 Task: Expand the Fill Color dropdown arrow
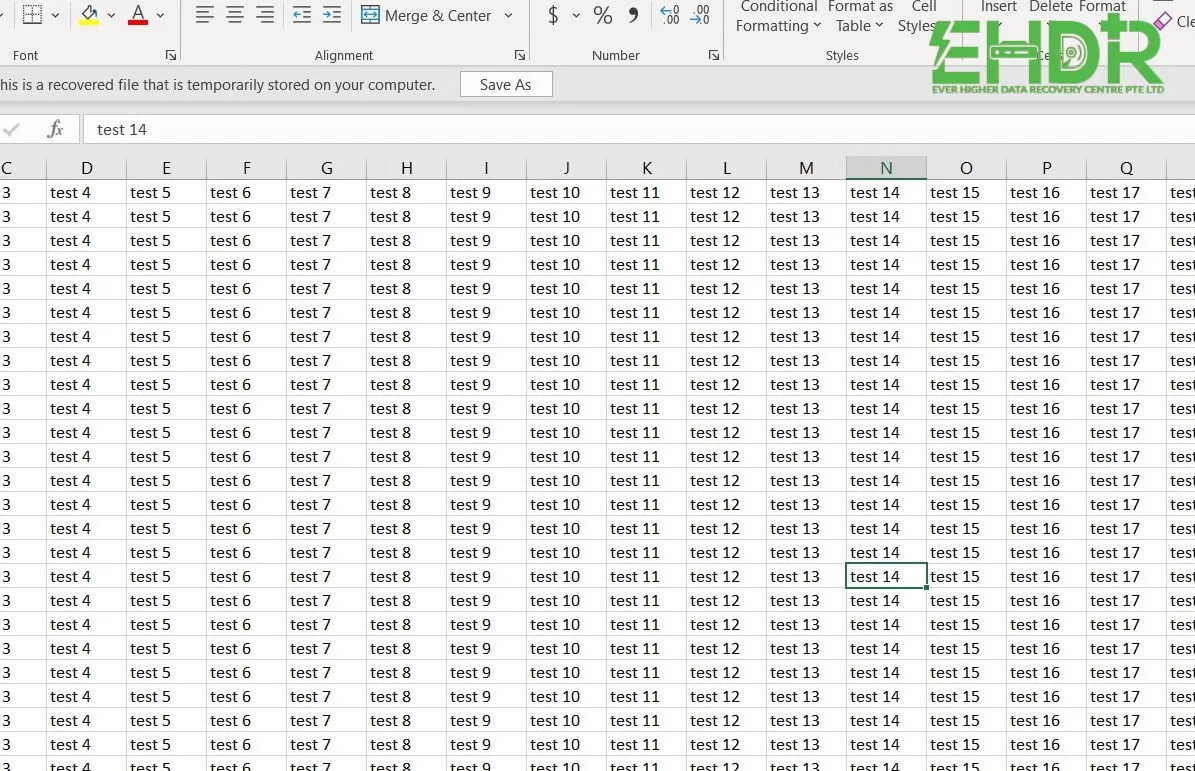point(111,16)
